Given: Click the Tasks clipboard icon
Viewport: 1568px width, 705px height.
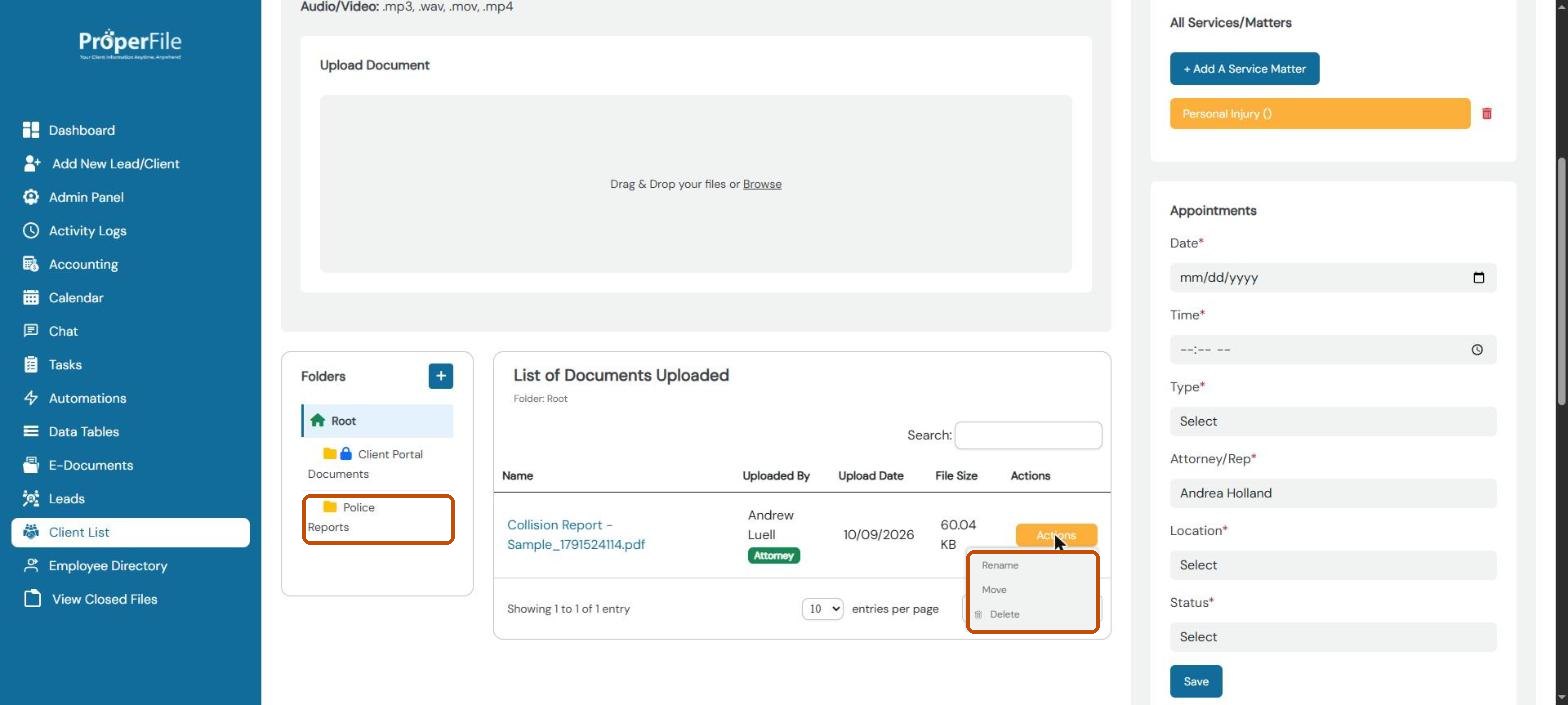Looking at the screenshot, I should pos(31,365).
